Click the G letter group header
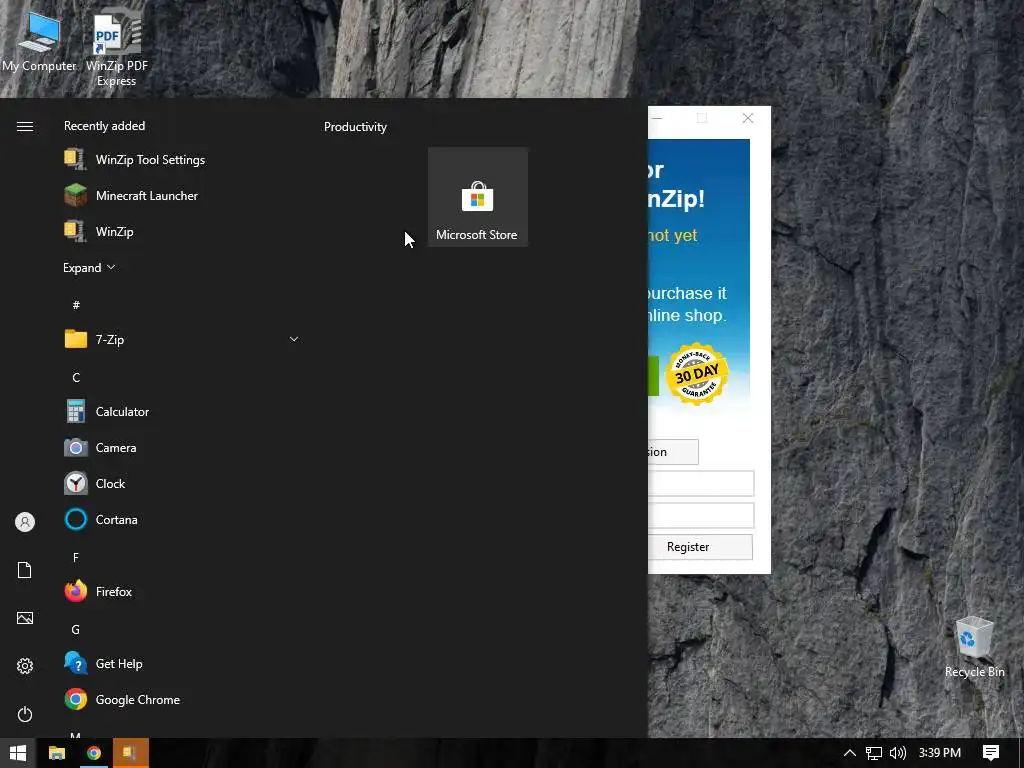1024x768 pixels. (76, 630)
